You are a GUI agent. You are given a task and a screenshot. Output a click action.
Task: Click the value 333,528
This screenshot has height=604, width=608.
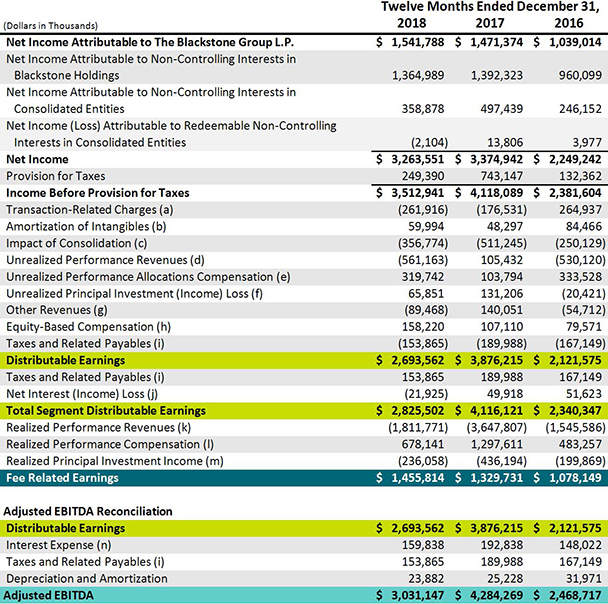[580, 277]
